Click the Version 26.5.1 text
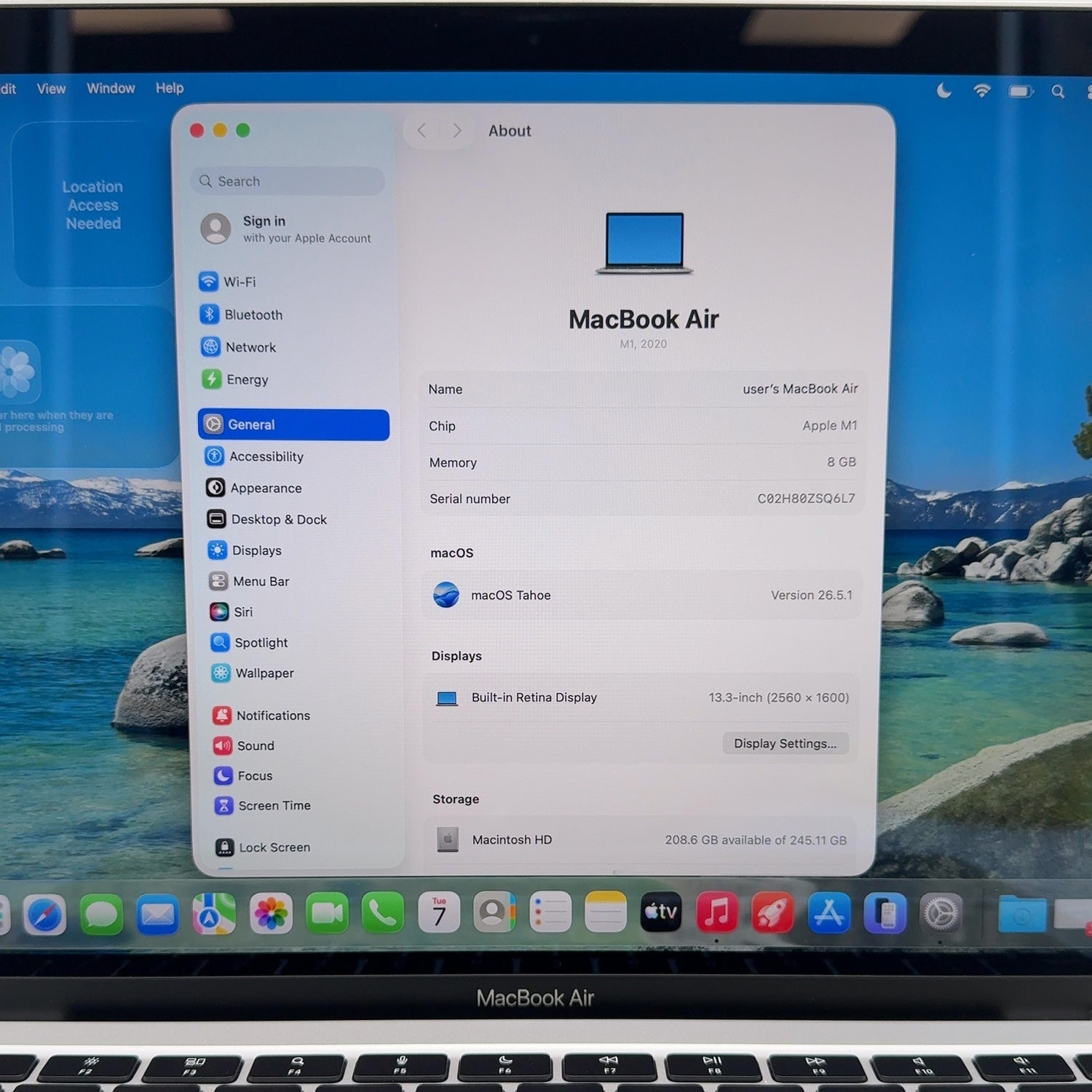 pyautogui.click(x=812, y=595)
